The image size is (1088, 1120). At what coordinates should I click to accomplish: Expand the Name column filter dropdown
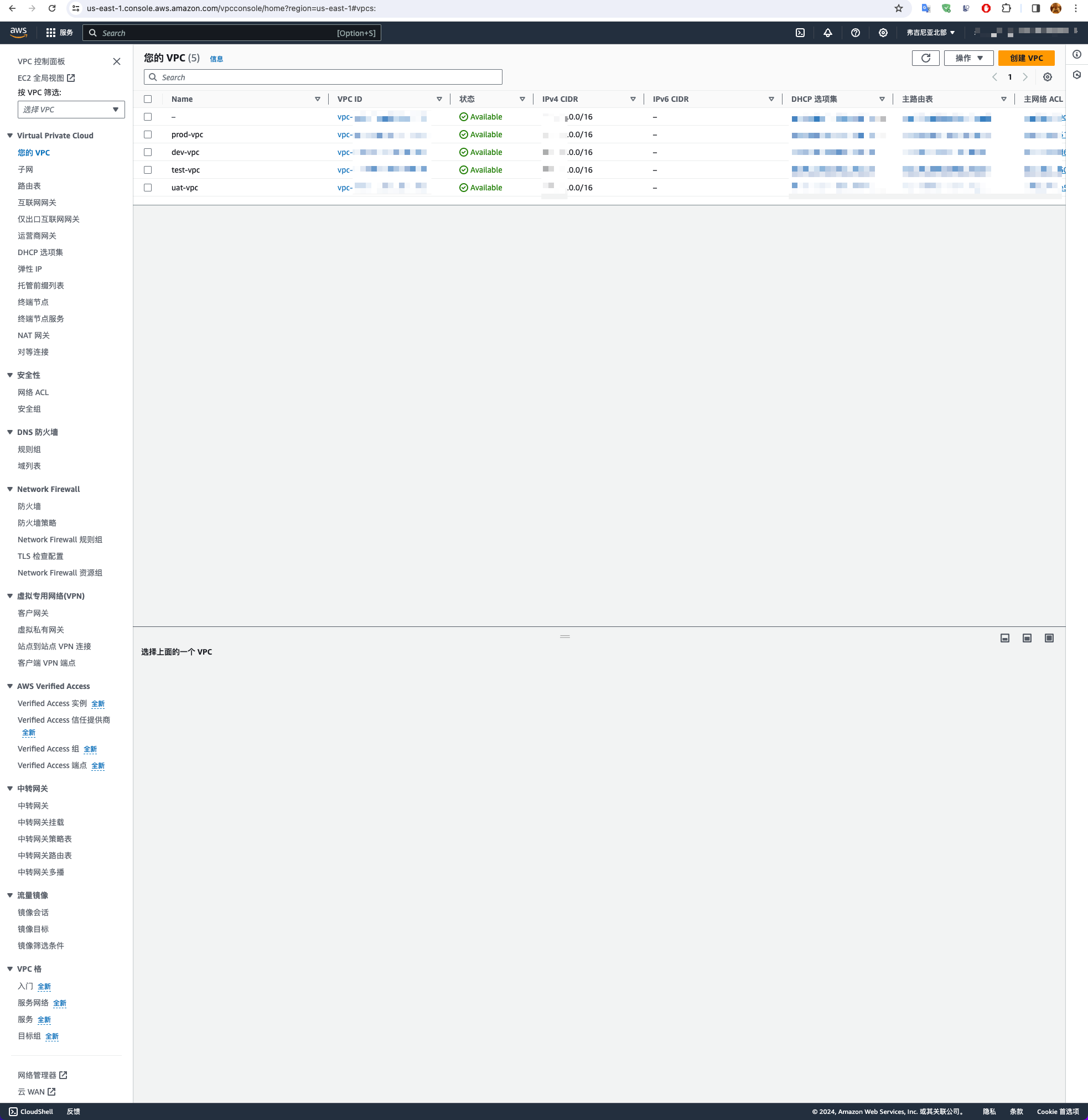[317, 99]
